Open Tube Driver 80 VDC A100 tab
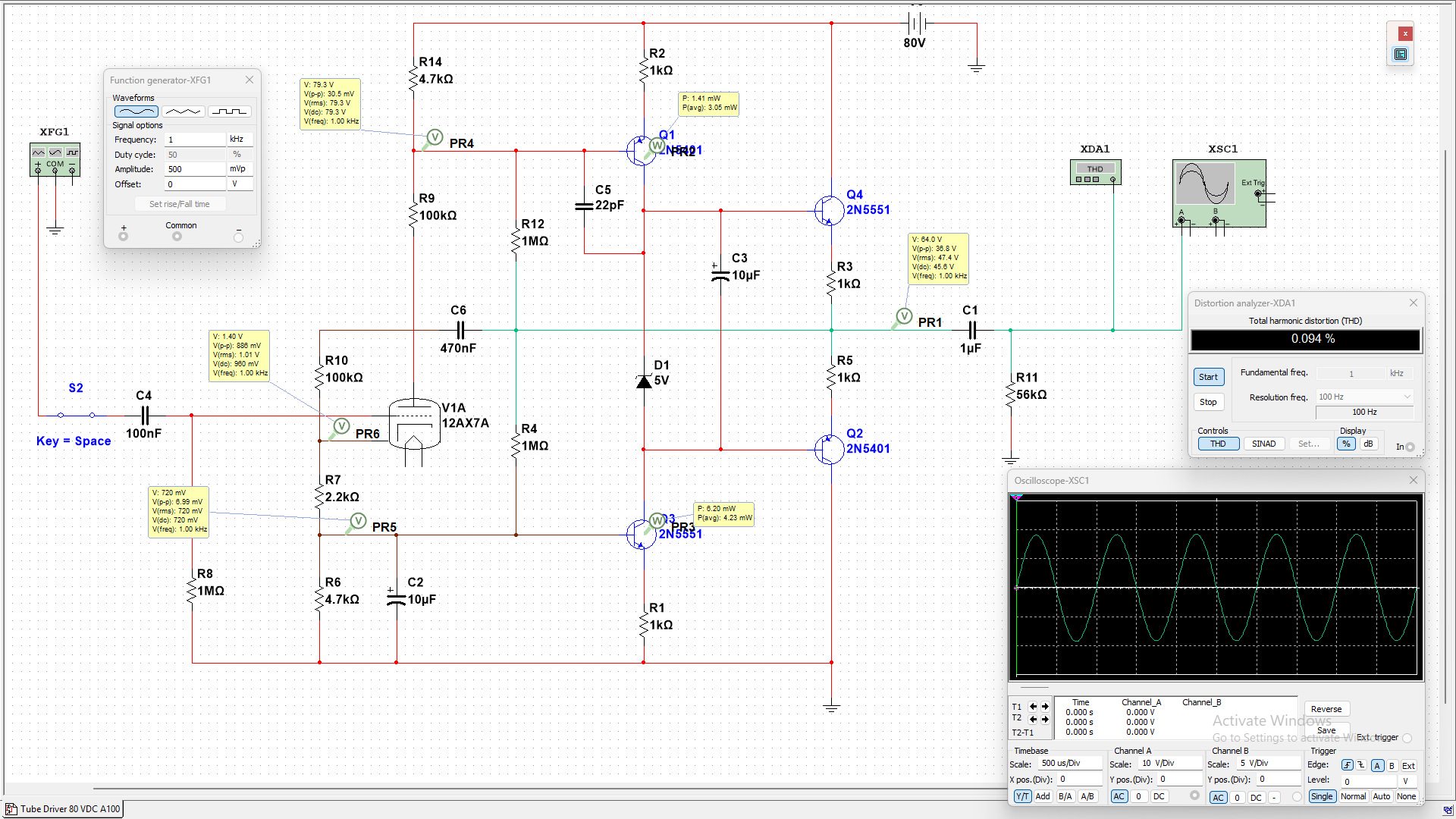The image size is (1456, 819). point(64,809)
